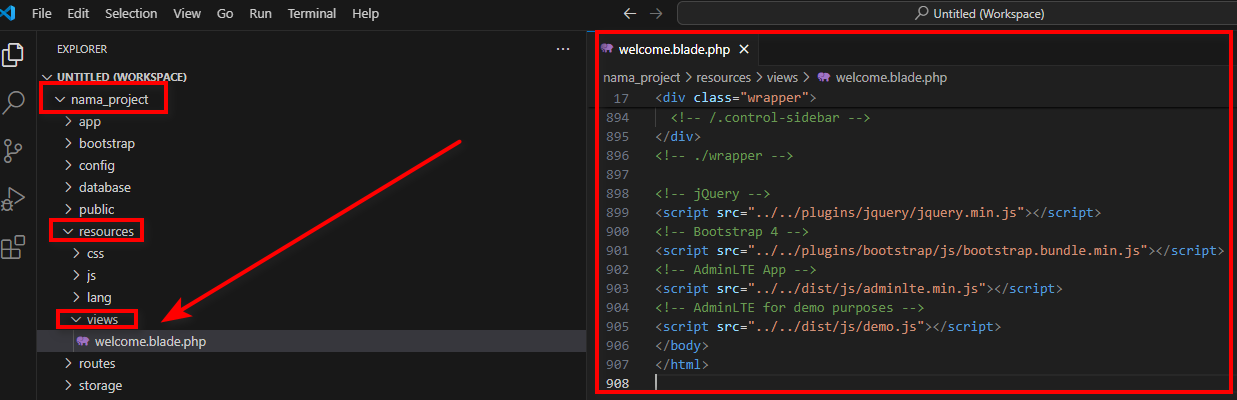Expand the css folder
The height and width of the screenshot is (400, 1237).
pyautogui.click(x=312, y=254)
